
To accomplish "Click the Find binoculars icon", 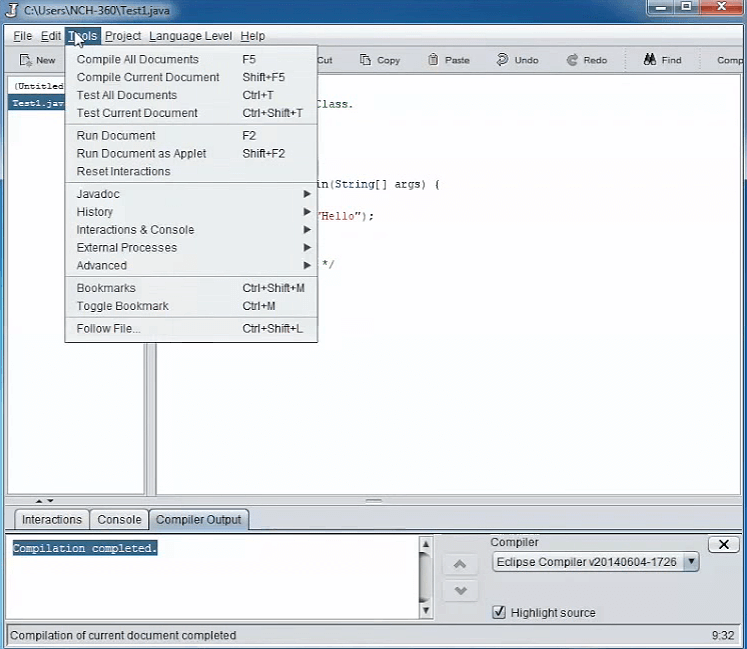I will [x=650, y=60].
